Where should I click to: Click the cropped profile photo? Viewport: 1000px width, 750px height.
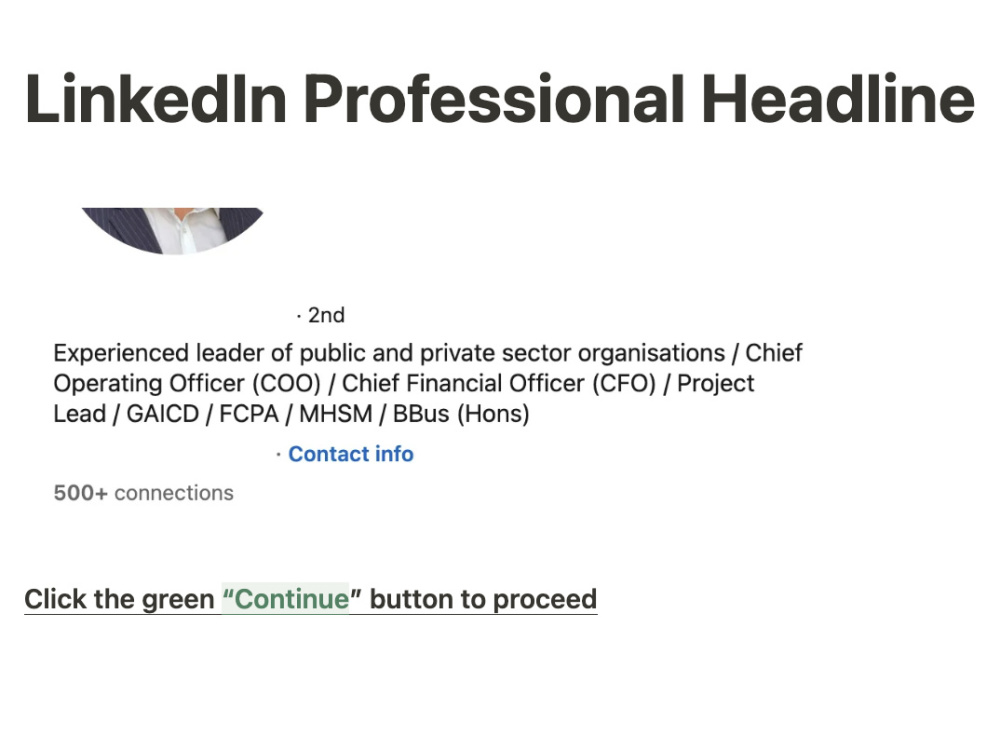[x=172, y=231]
